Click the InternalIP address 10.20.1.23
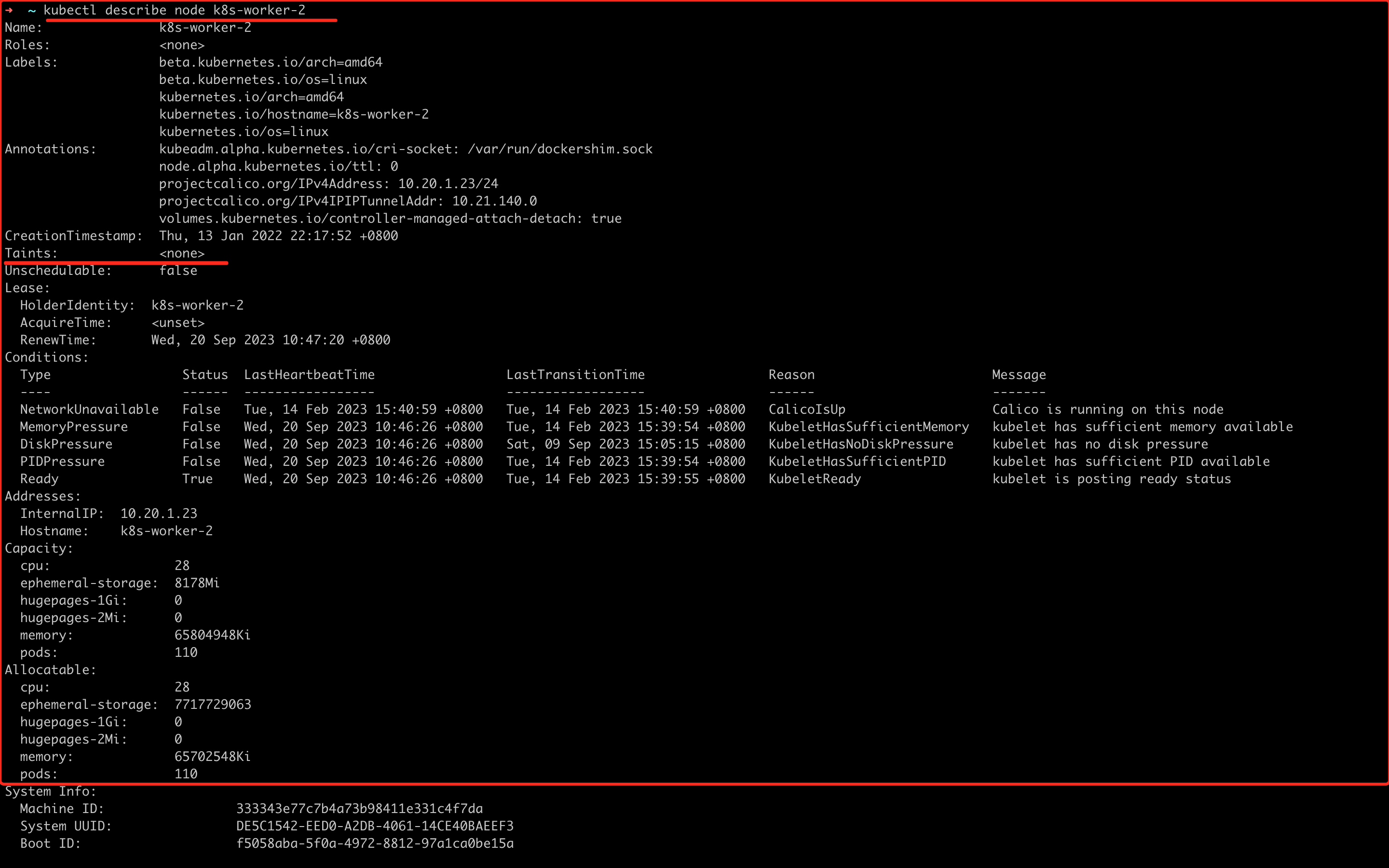 click(x=158, y=514)
